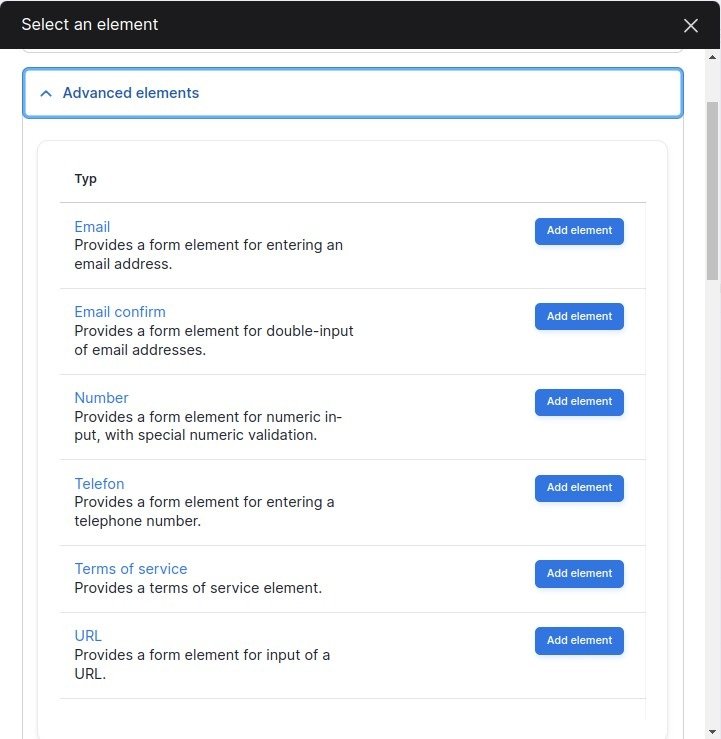
Task: Add the Number element
Action: pyautogui.click(x=579, y=402)
